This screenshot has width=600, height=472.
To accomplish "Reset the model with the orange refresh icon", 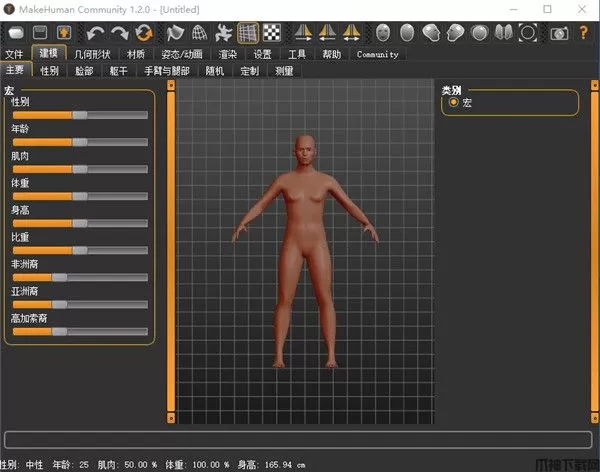I will click(x=143, y=33).
